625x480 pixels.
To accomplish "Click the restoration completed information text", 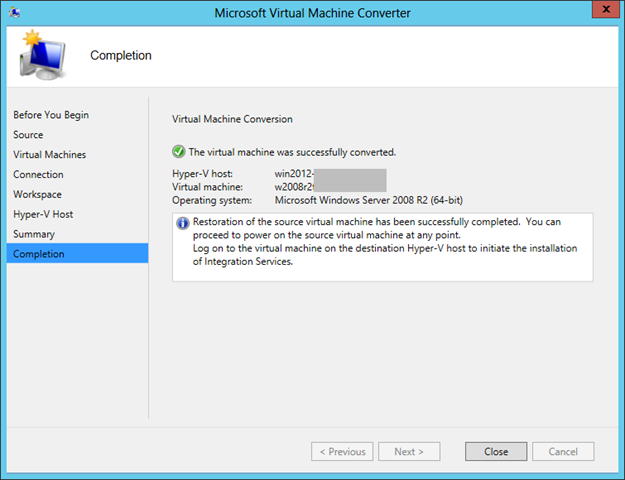I will (377, 228).
